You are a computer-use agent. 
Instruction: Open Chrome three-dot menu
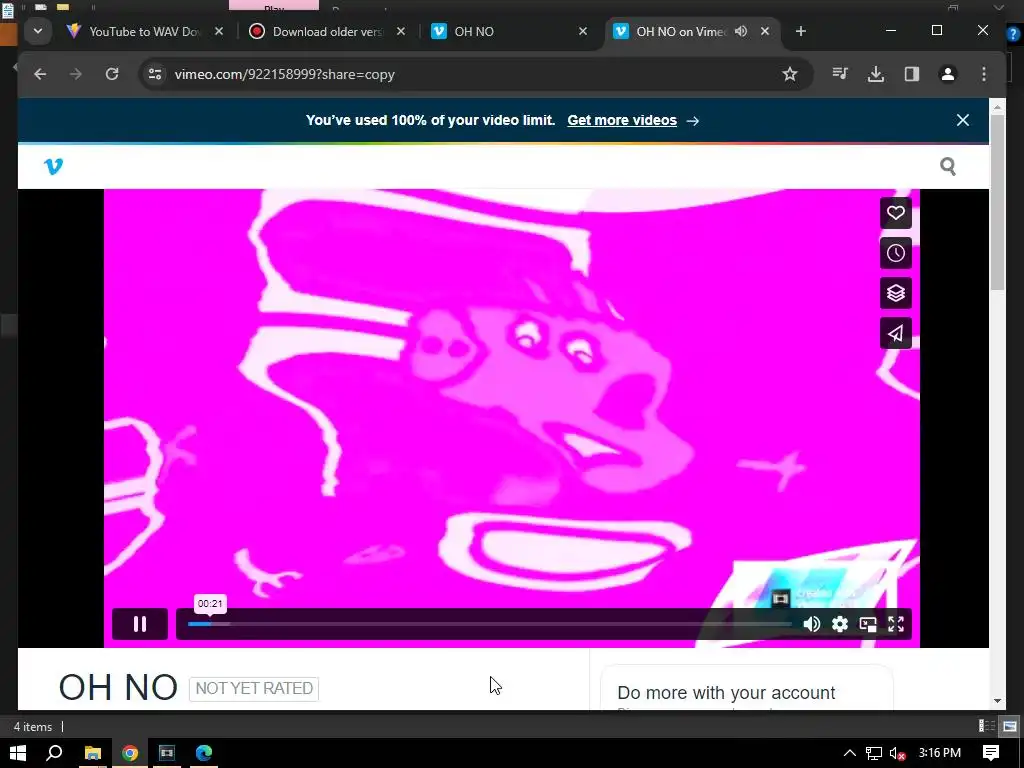pyautogui.click(x=984, y=74)
